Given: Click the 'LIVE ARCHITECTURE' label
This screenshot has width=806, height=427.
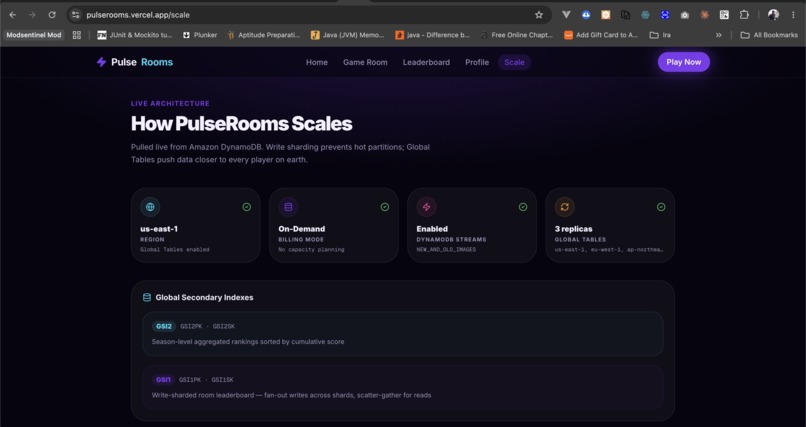Looking at the screenshot, I should (x=170, y=103).
